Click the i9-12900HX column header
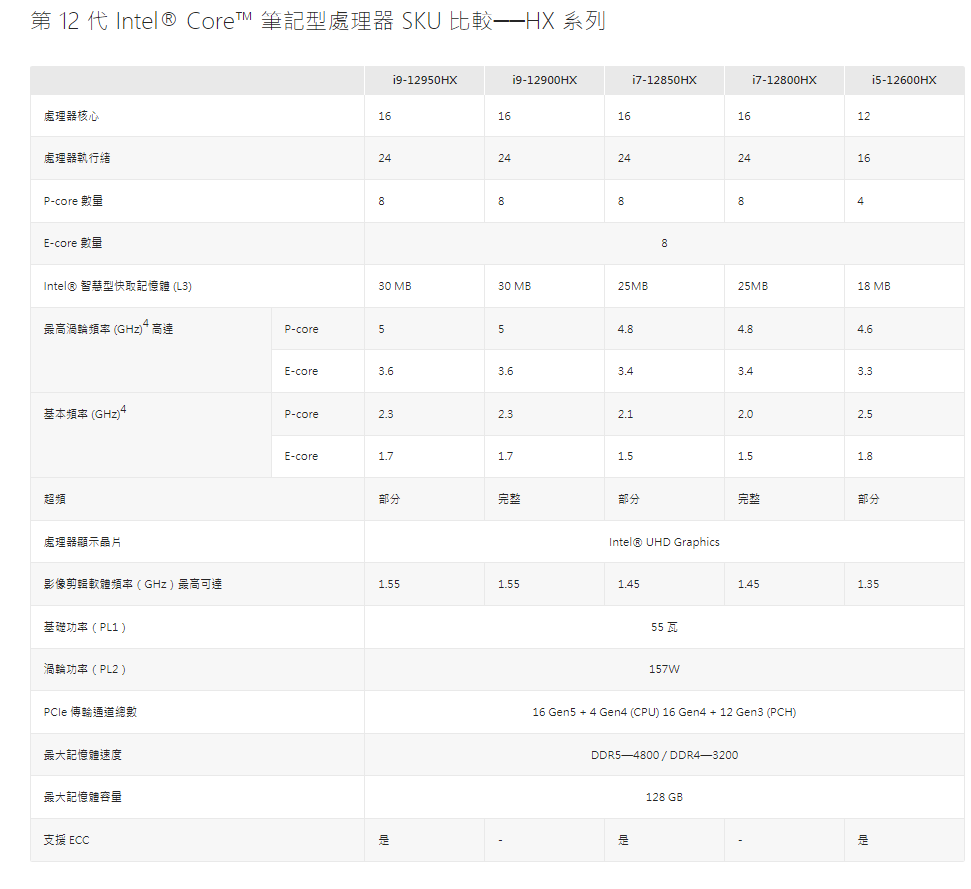 click(x=544, y=80)
